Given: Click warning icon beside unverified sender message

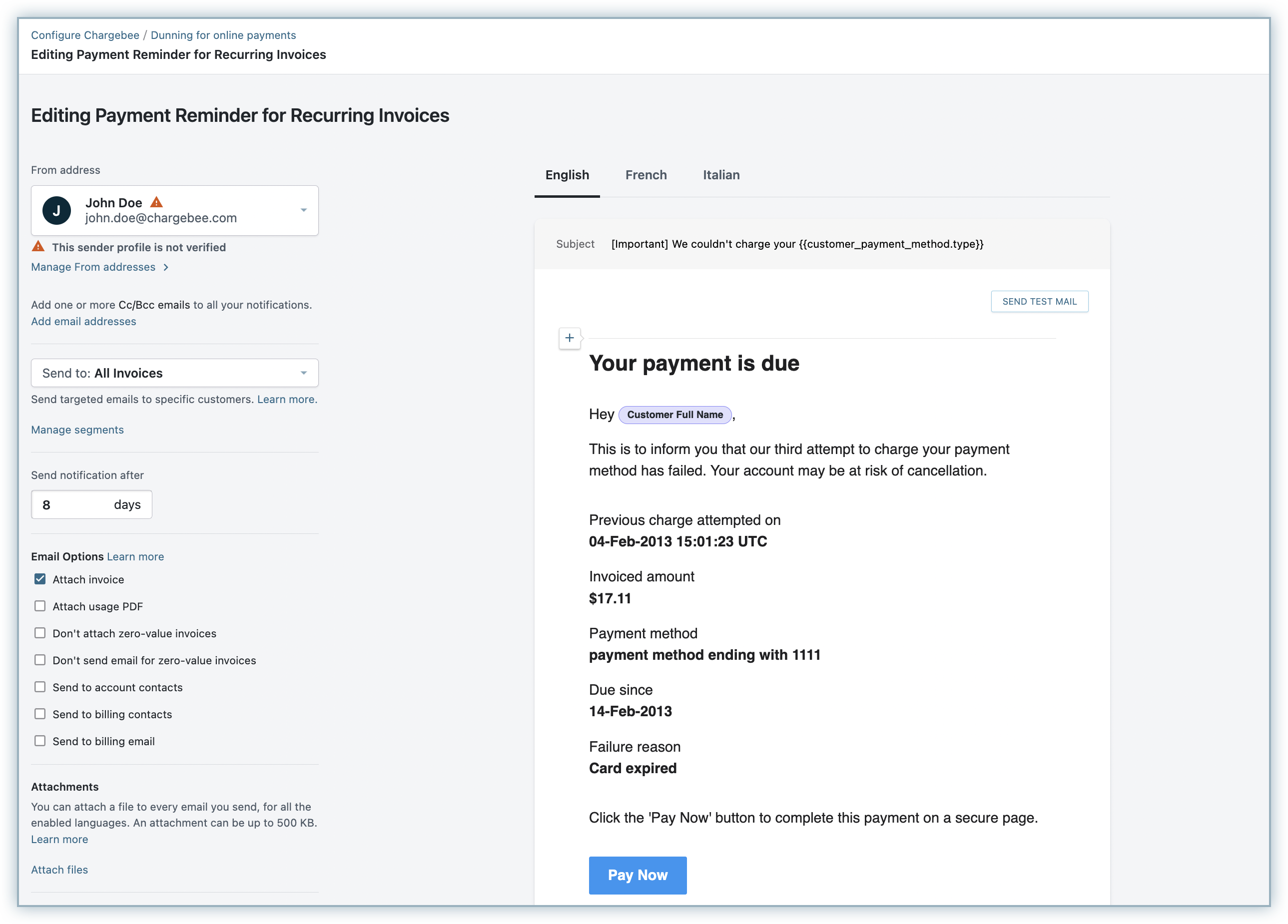Looking at the screenshot, I should tap(38, 246).
